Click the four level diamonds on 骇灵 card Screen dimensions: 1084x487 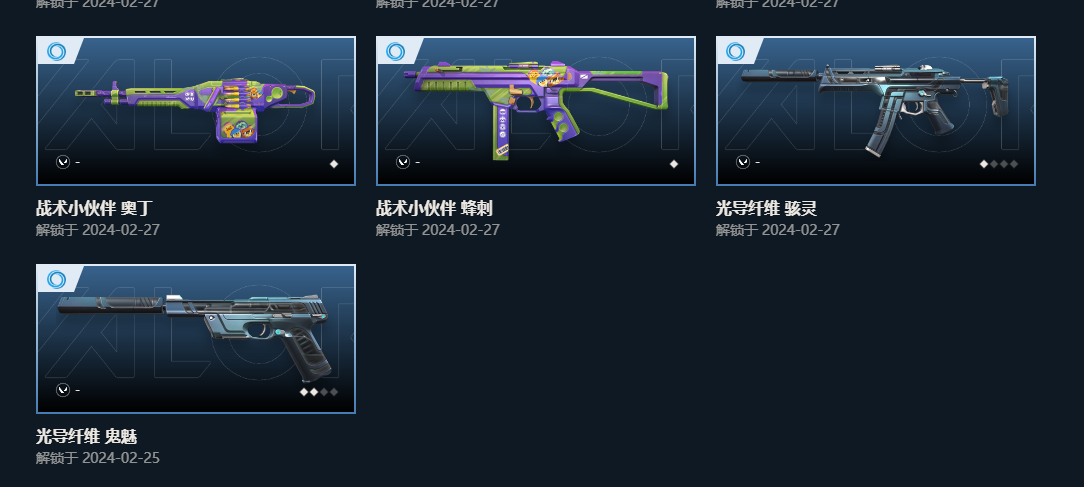[999, 164]
